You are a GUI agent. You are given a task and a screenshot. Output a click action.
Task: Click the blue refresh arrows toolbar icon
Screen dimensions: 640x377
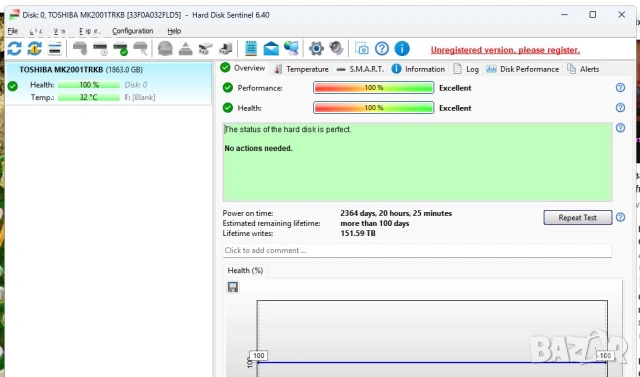14,49
